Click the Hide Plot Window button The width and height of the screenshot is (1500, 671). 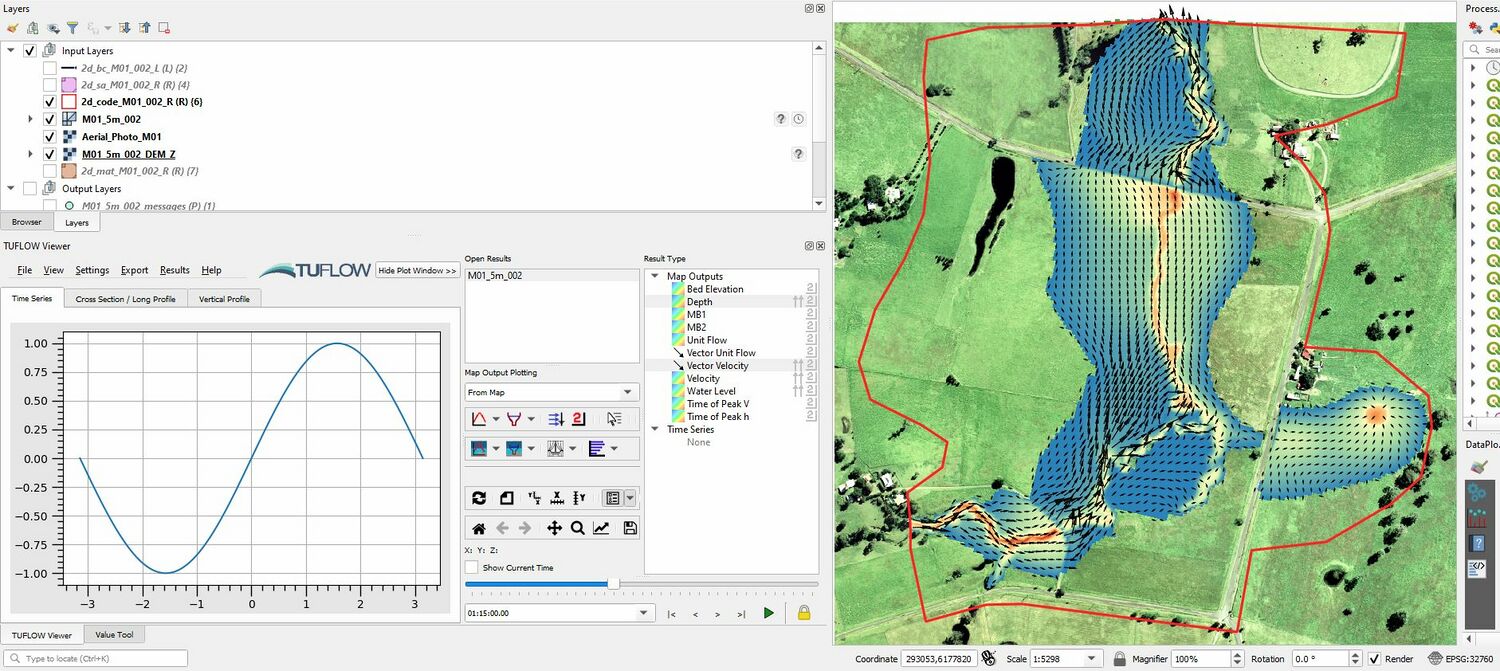tap(417, 269)
